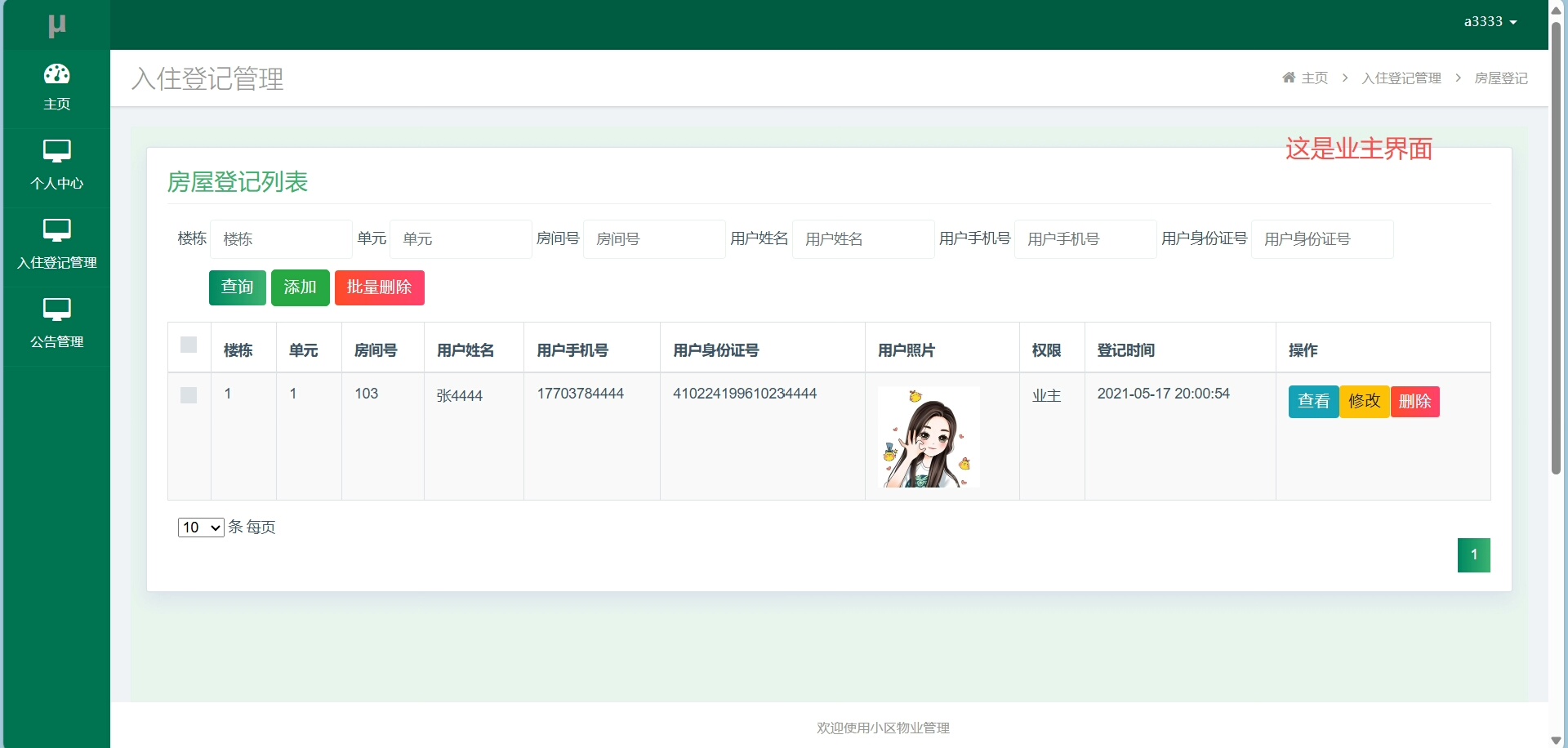The image size is (1568, 748).
Task: Click the μ logo icon in the sidebar
Action: click(x=56, y=25)
